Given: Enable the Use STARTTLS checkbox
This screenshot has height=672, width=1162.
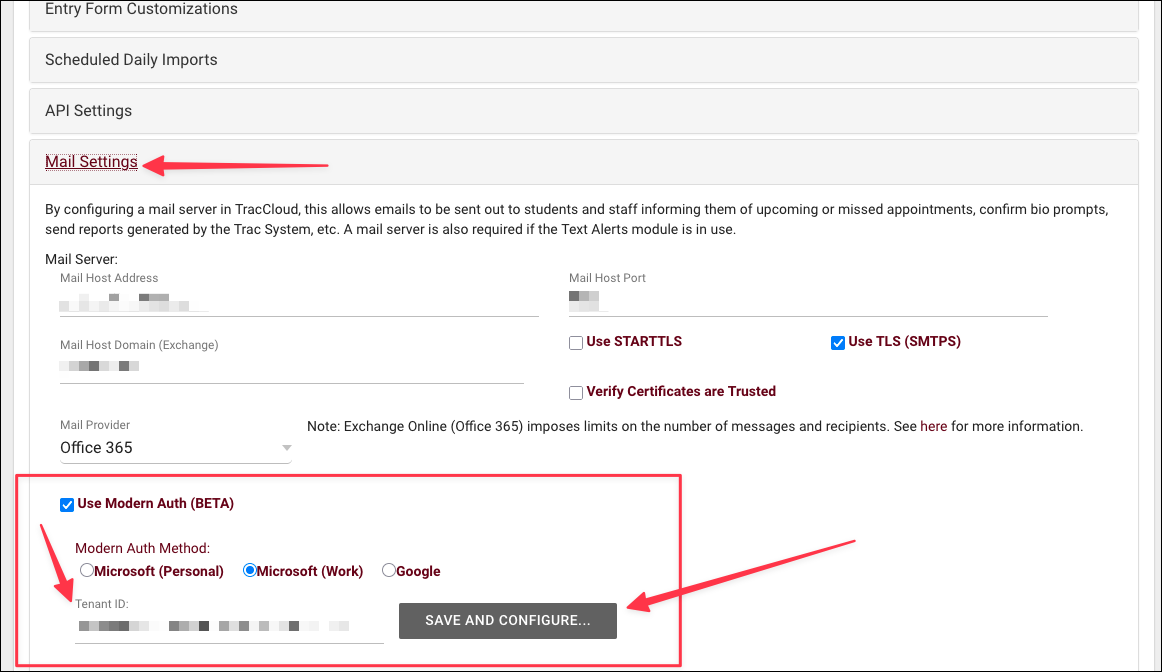Looking at the screenshot, I should (576, 343).
